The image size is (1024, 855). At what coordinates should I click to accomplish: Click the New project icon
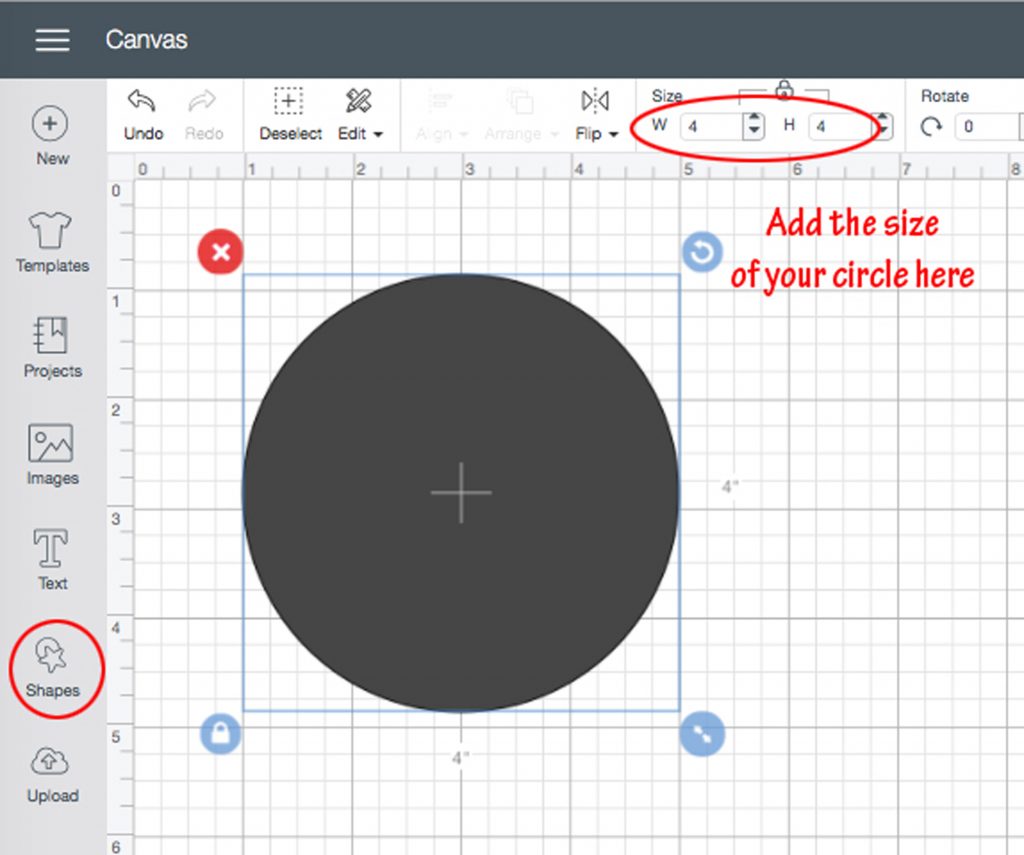coord(50,123)
